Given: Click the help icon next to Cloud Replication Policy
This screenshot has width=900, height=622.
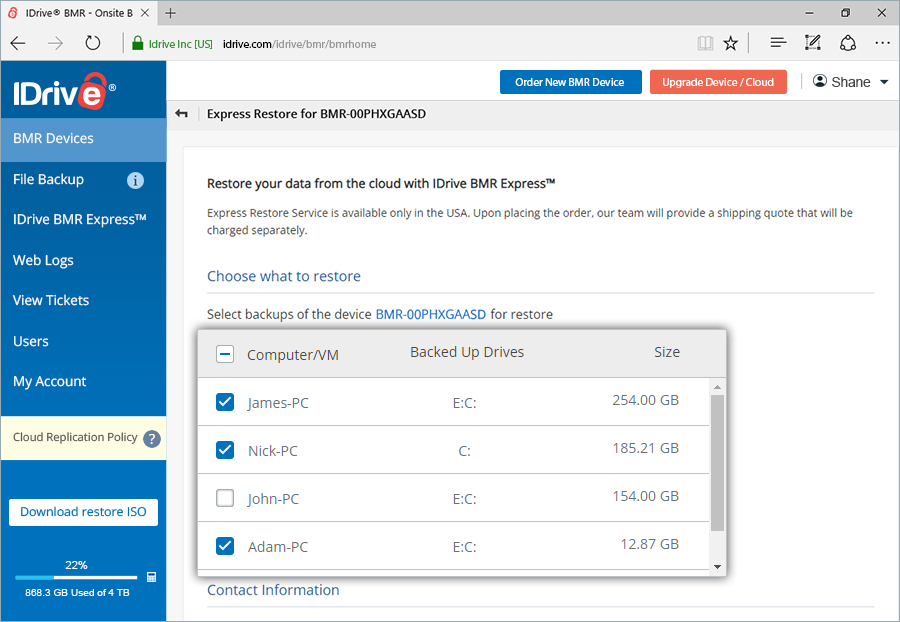Looking at the screenshot, I should 151,437.
